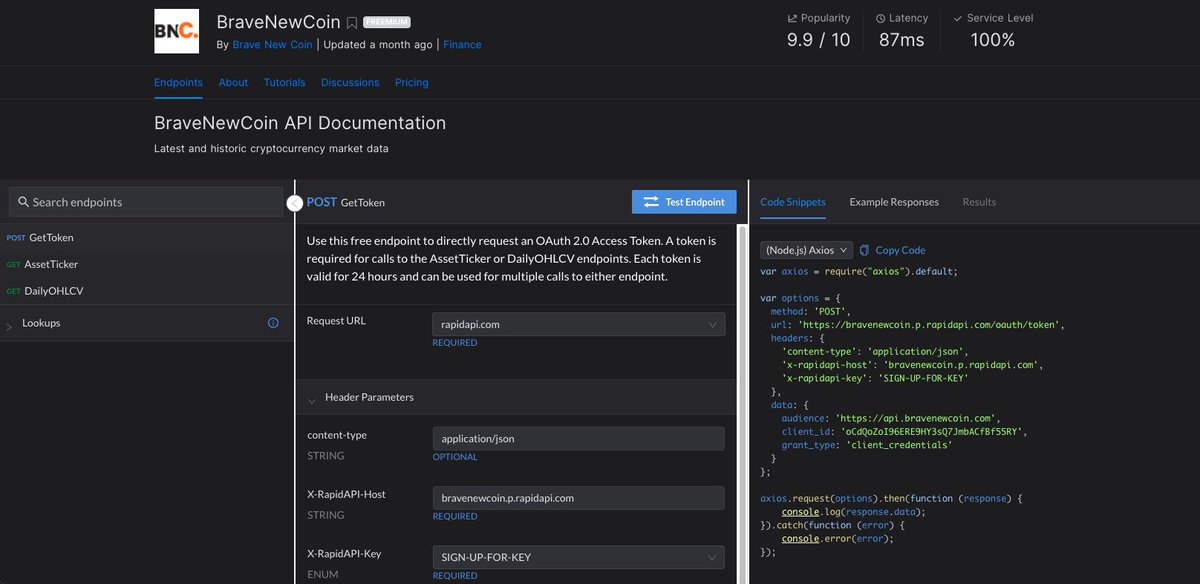The image size is (1200, 584).
Task: Click the FREEMIUM badge
Action: [386, 22]
